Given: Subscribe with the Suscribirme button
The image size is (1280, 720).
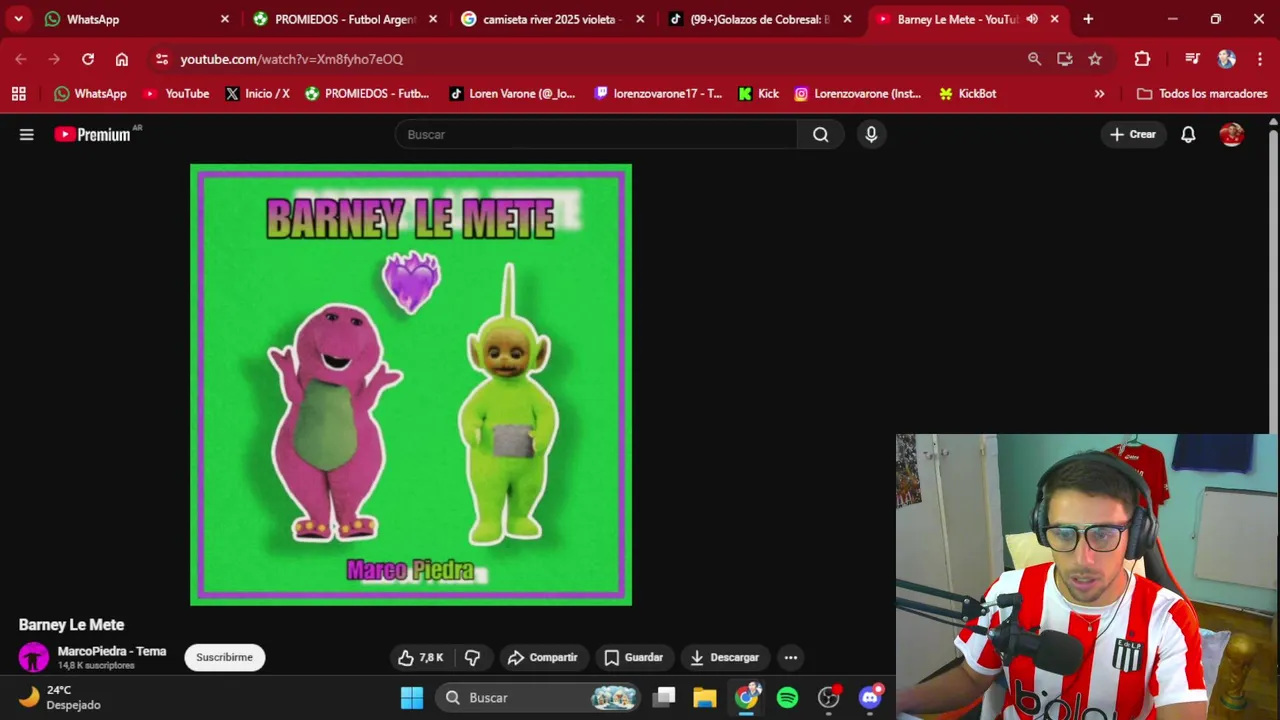Looking at the screenshot, I should 224,657.
